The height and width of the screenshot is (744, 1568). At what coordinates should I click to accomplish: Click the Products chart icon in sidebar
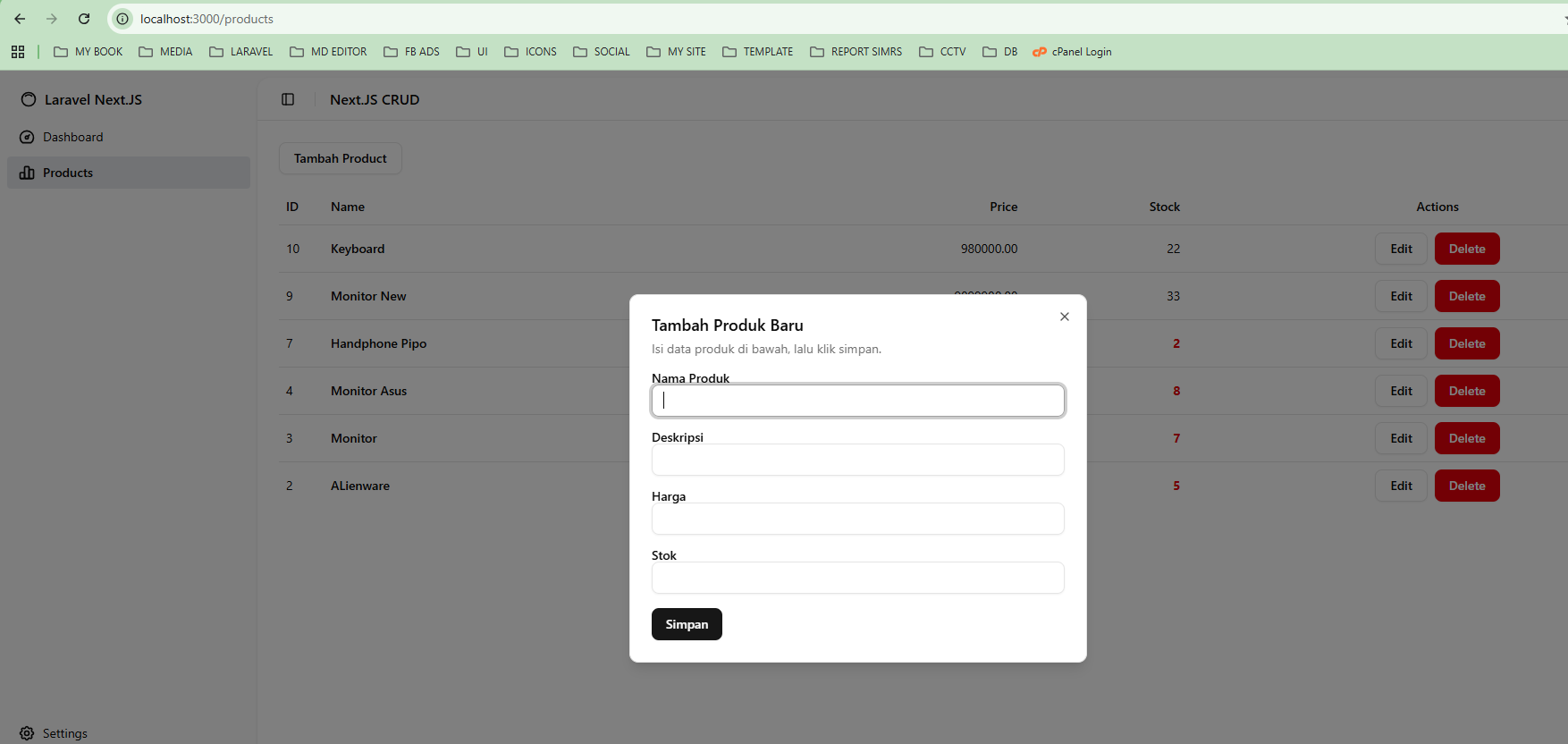point(27,173)
